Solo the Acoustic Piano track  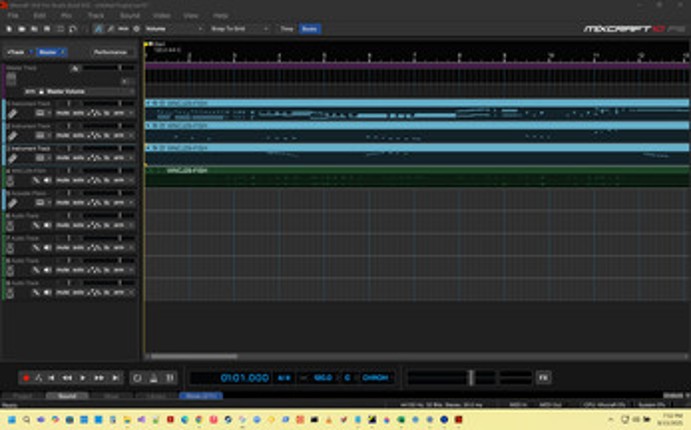click(78, 203)
